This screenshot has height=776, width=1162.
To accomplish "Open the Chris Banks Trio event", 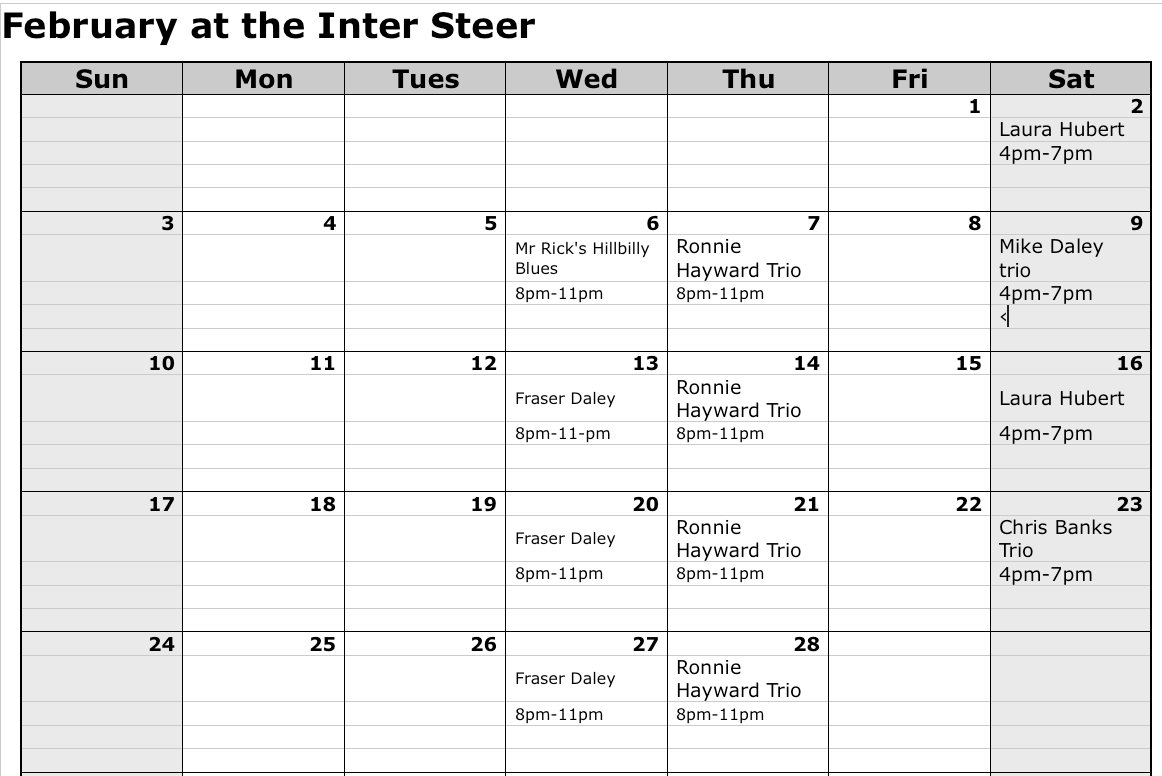I will point(1055,539).
